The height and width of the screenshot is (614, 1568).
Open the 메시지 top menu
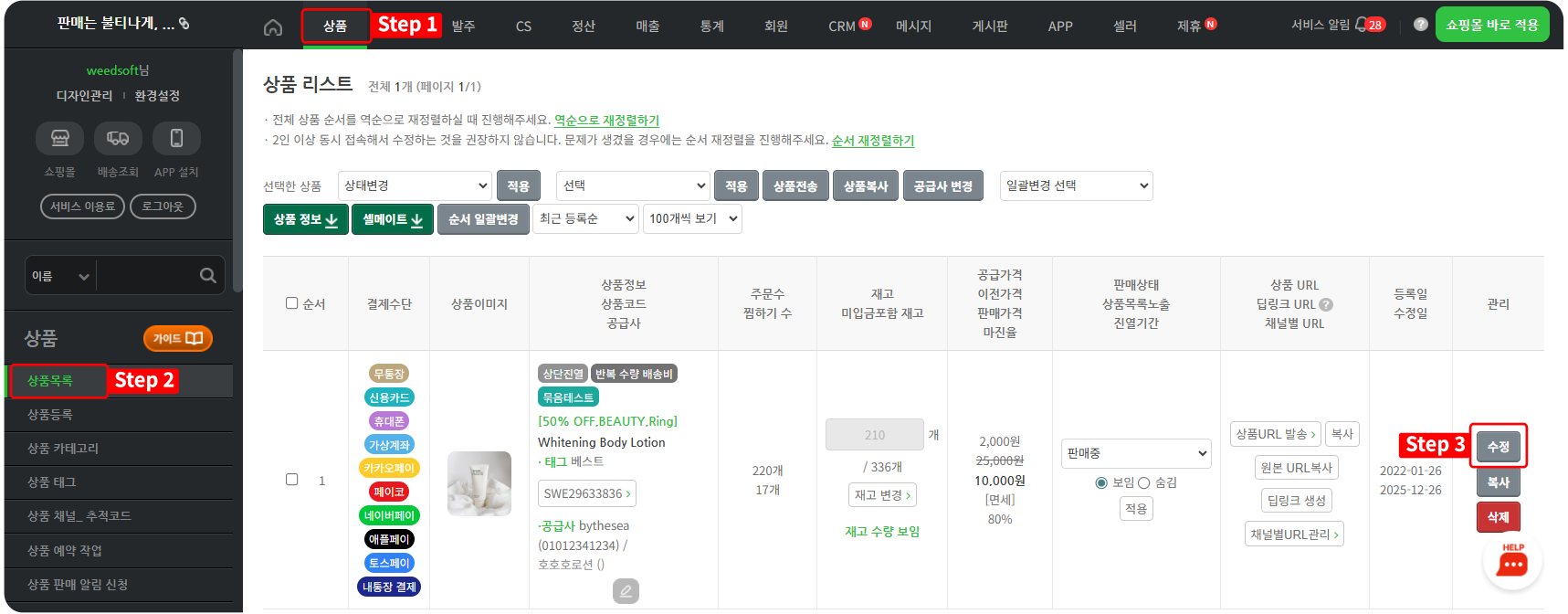913,26
